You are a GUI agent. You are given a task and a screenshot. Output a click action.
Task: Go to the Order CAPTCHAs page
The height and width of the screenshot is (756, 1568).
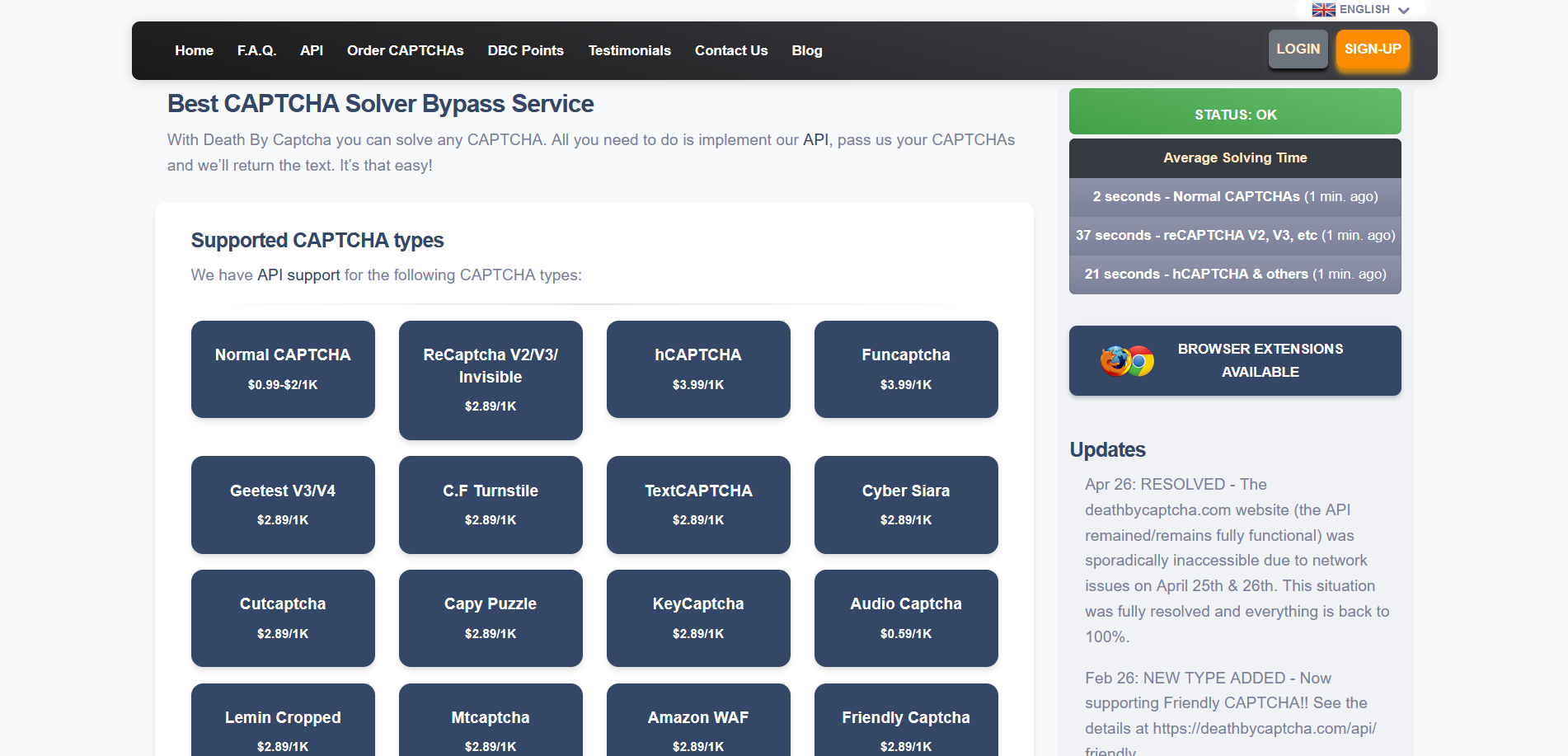405,50
